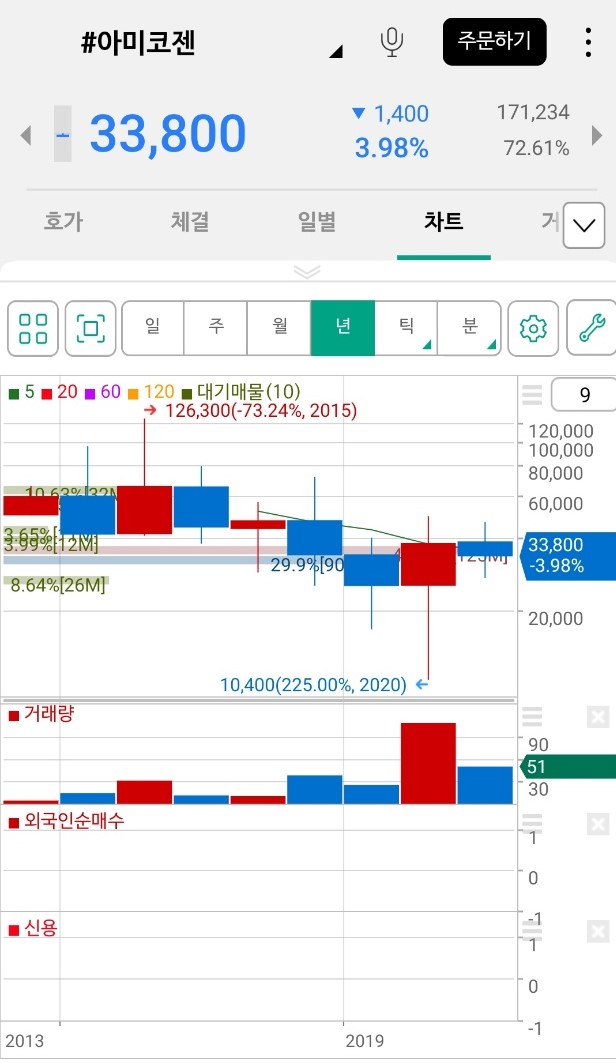Tap the 주문하기 order button

tap(495, 42)
